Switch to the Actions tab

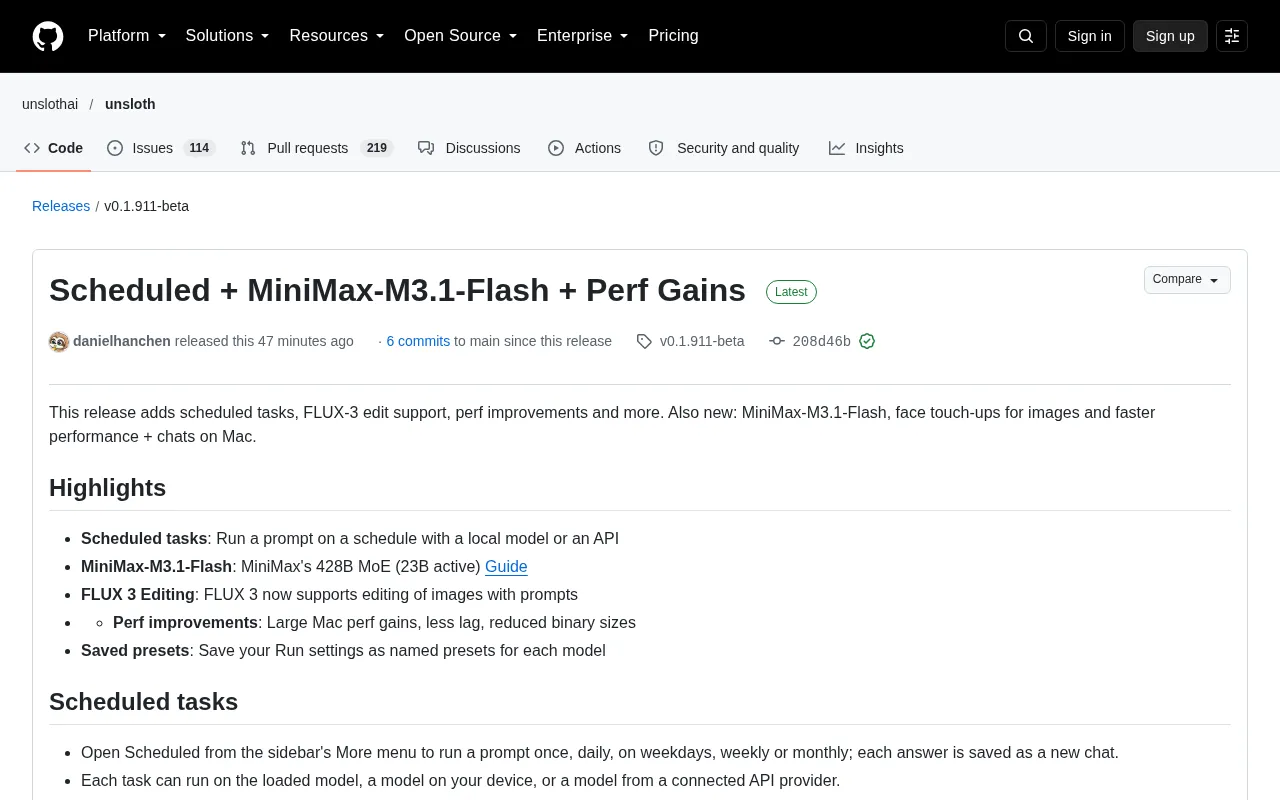pos(585,148)
